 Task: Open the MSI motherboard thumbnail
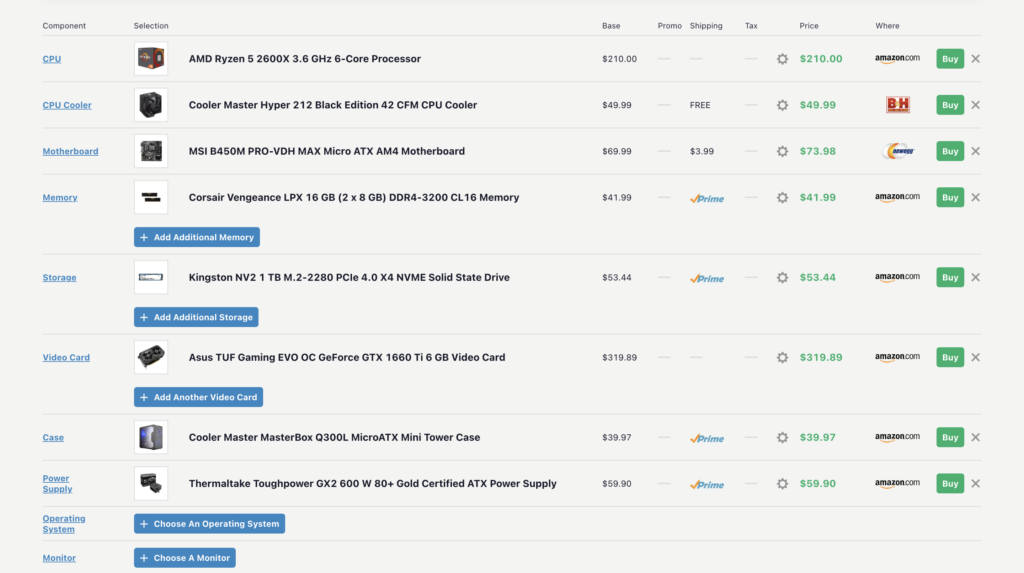[151, 151]
